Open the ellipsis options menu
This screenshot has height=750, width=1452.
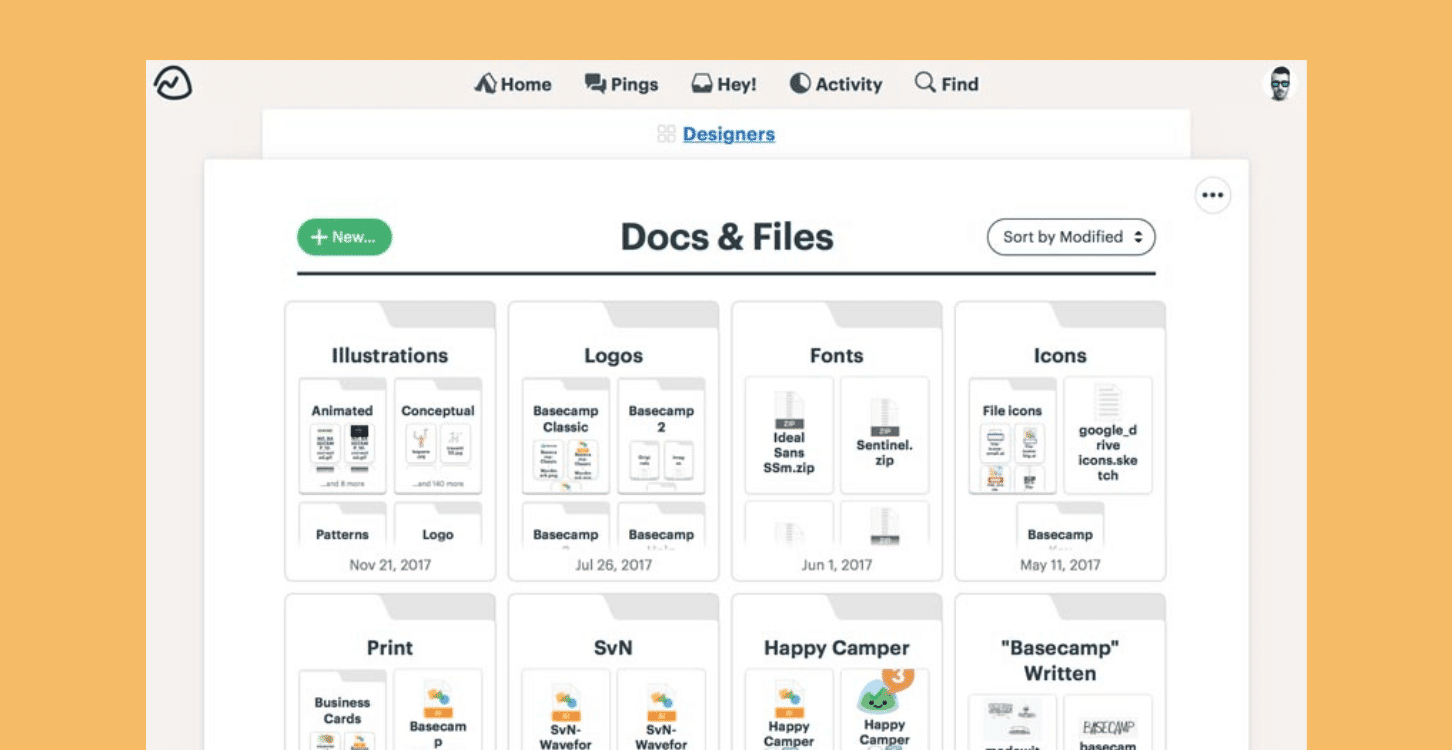pos(1213,195)
